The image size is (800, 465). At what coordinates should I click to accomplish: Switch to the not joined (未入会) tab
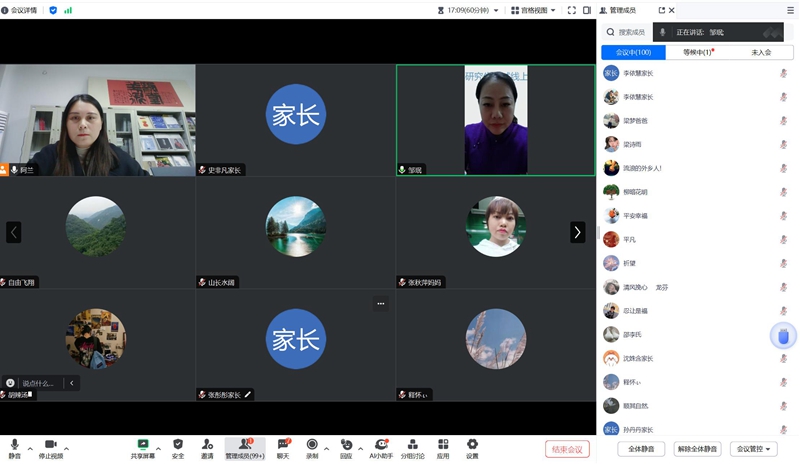(x=761, y=52)
